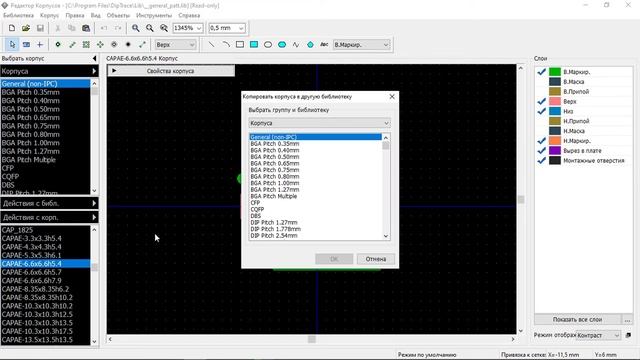The width and height of the screenshot is (640, 360).
Task: Click the Undo arrow icon
Action: coord(104,28)
